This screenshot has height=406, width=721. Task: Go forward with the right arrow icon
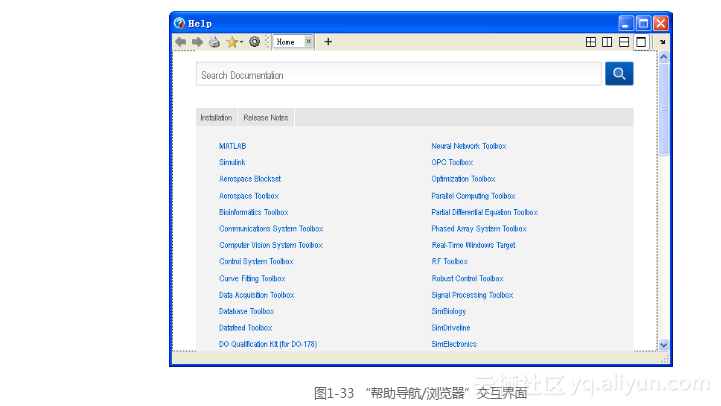pyautogui.click(x=197, y=42)
